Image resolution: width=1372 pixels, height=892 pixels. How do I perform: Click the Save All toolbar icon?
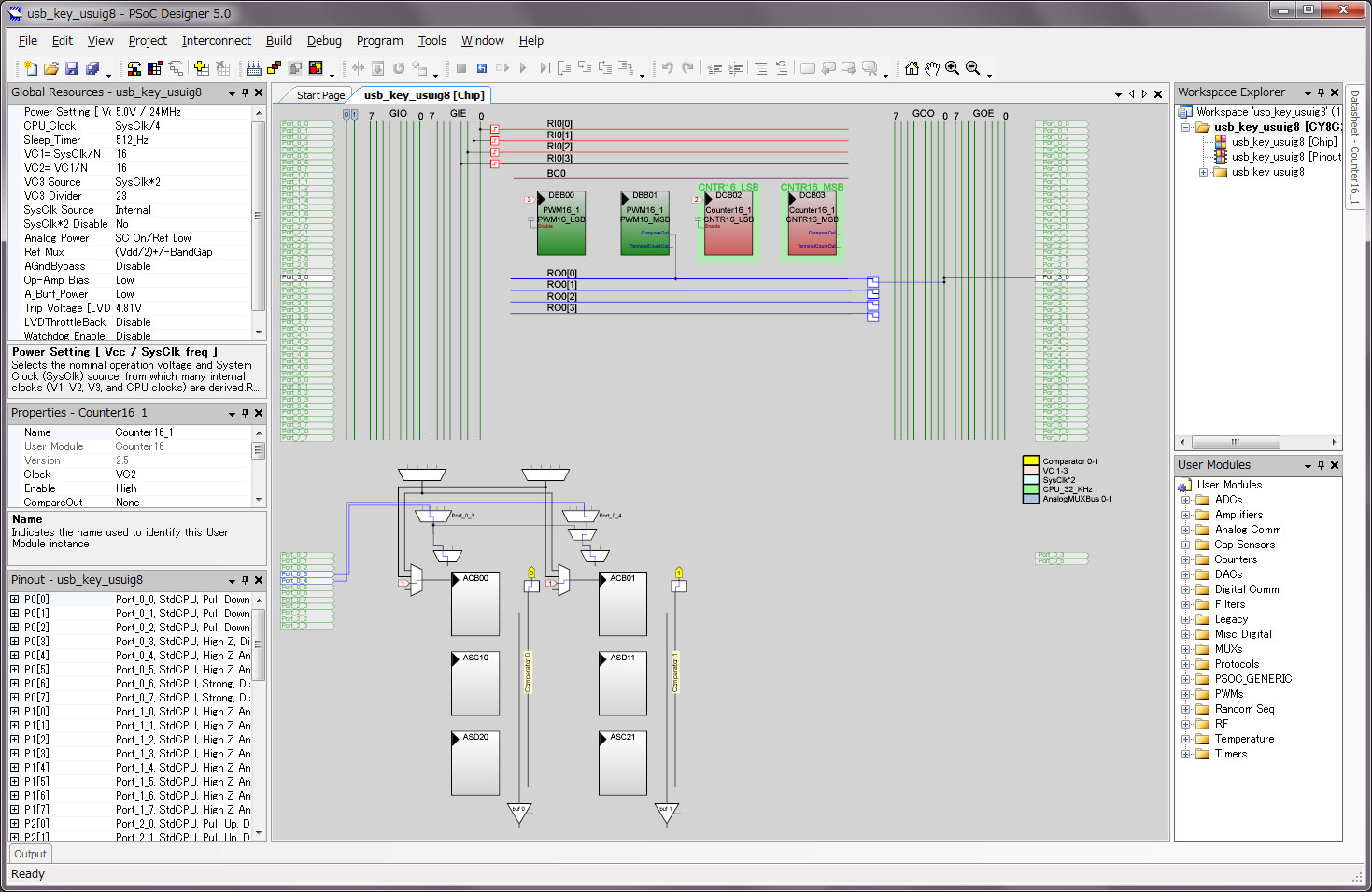click(x=92, y=68)
